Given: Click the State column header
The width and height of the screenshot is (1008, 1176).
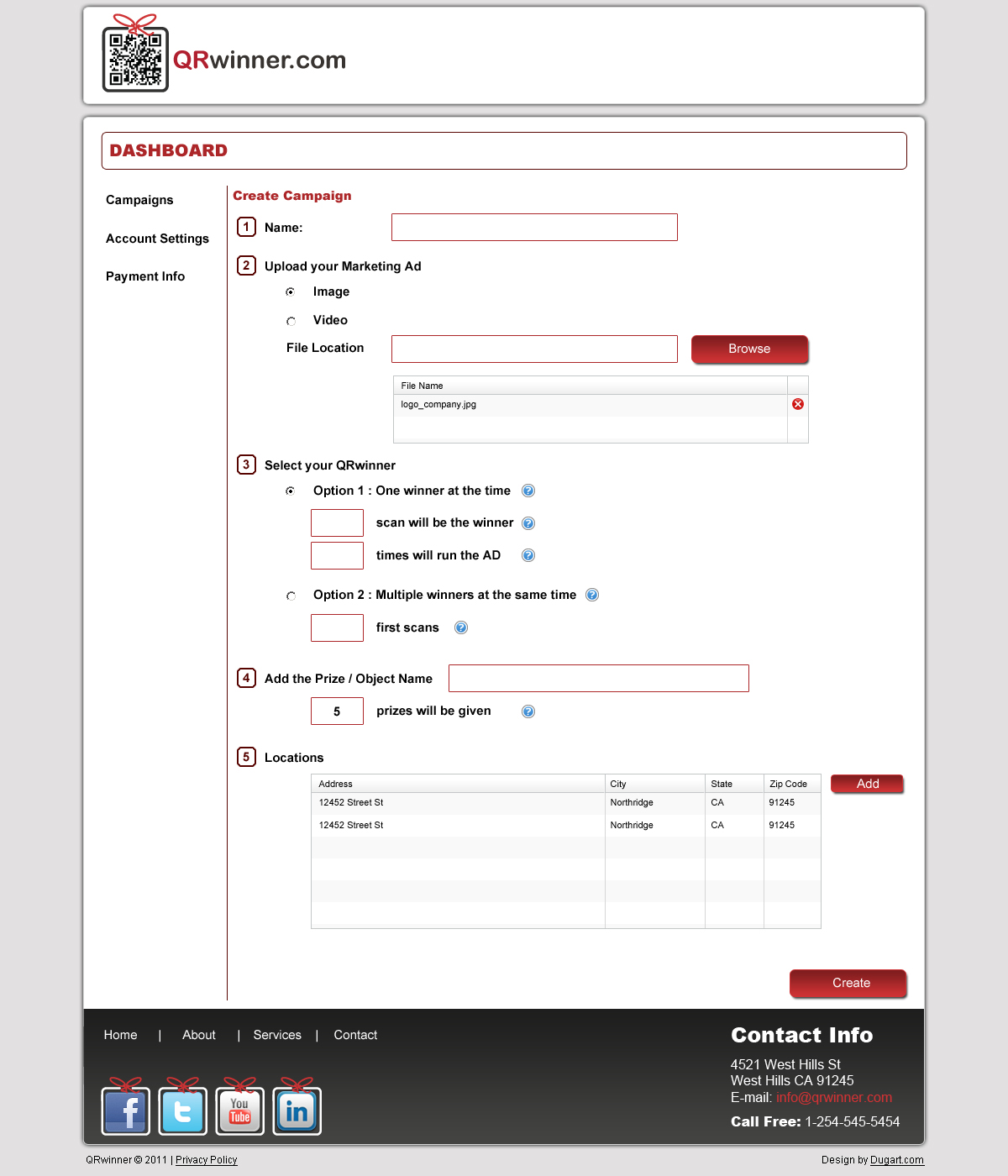Looking at the screenshot, I should click(734, 784).
